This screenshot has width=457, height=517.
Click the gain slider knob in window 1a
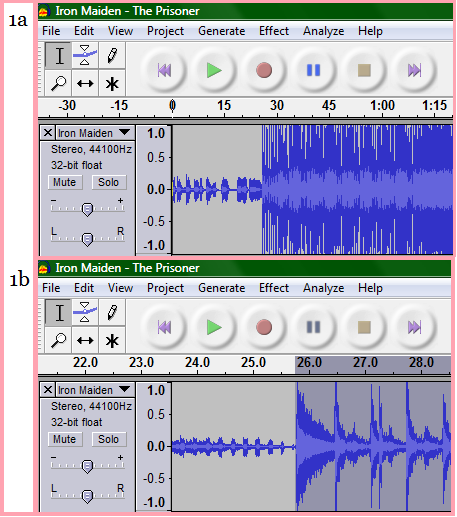click(x=87, y=210)
